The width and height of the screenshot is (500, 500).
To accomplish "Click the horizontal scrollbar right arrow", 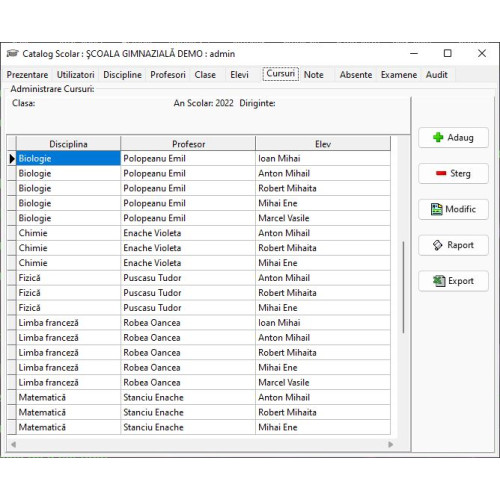I will point(391,444).
